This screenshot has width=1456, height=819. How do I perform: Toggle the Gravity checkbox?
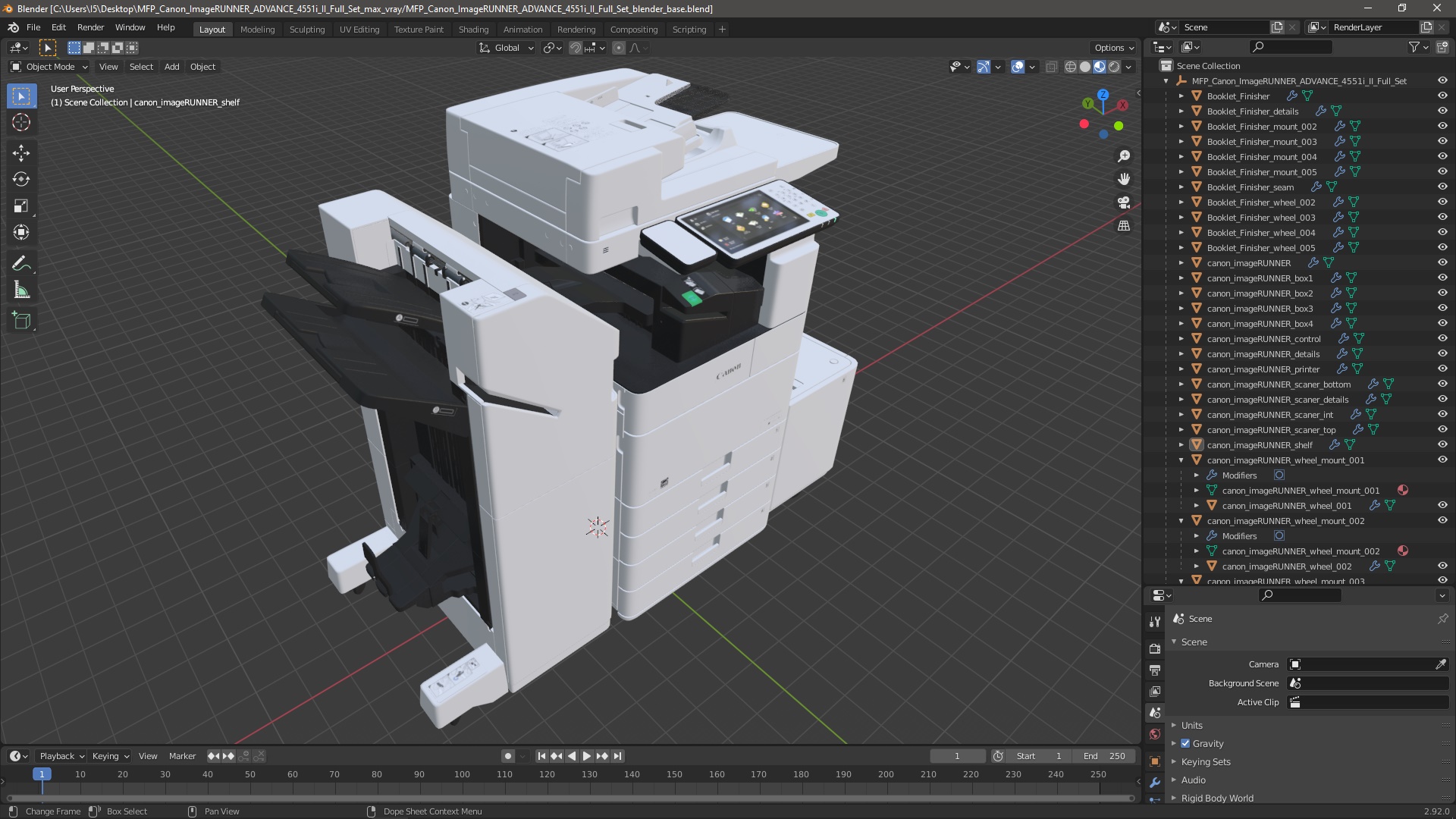pyautogui.click(x=1185, y=744)
